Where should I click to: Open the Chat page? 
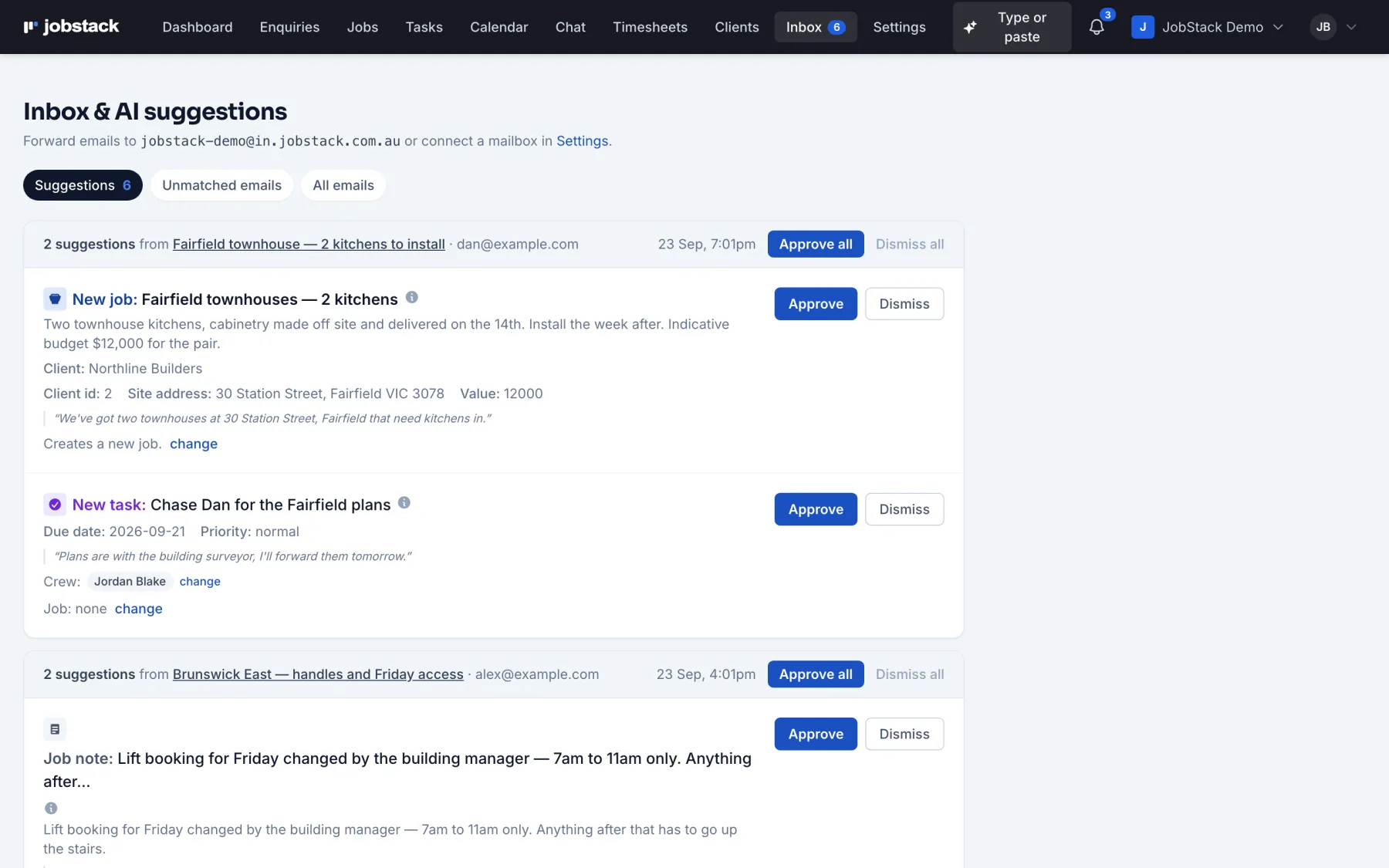coord(570,27)
